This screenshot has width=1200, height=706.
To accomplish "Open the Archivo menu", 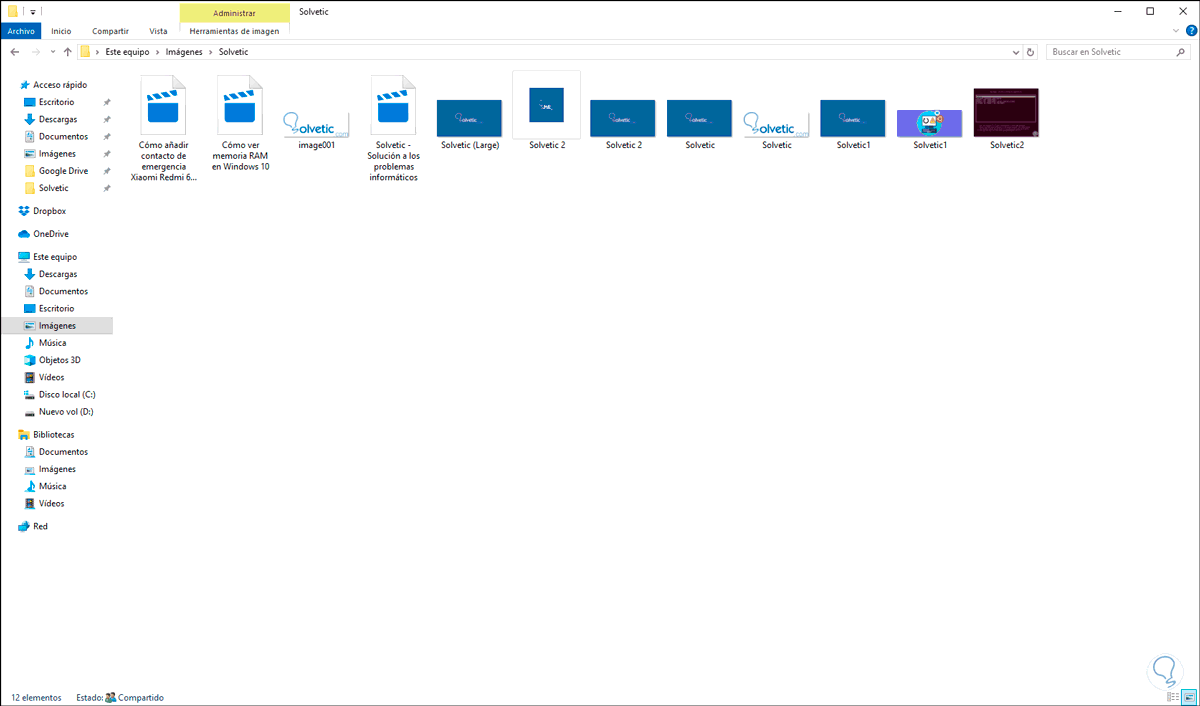I will point(21,31).
